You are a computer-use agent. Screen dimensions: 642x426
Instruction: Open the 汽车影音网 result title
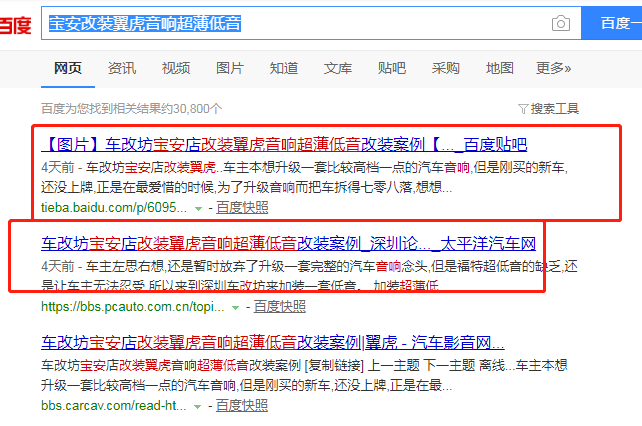pos(273,342)
